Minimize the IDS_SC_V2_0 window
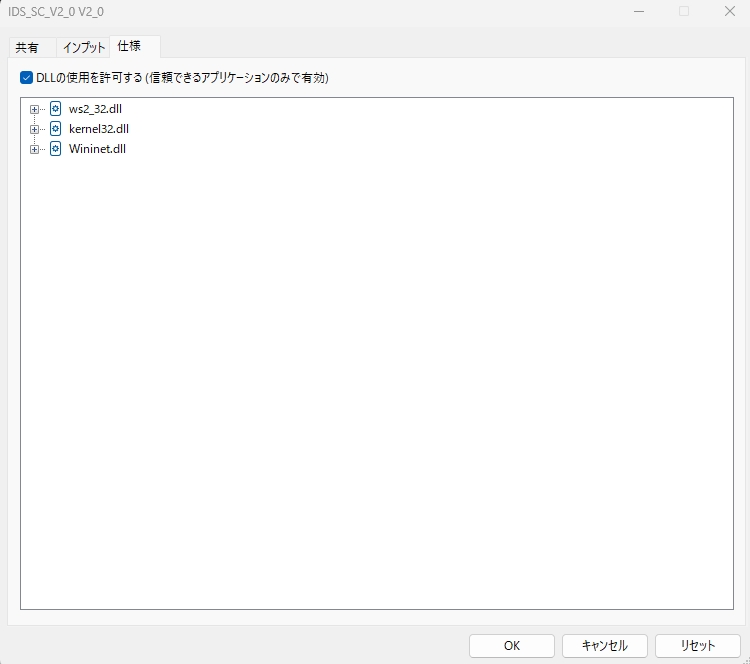Screen dimensions: 750x664 click(639, 11)
